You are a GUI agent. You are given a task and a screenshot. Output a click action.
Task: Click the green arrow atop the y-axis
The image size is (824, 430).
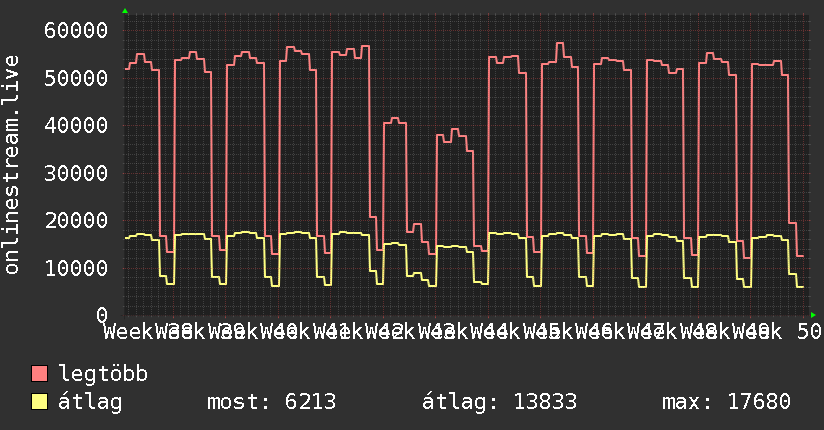point(125,11)
